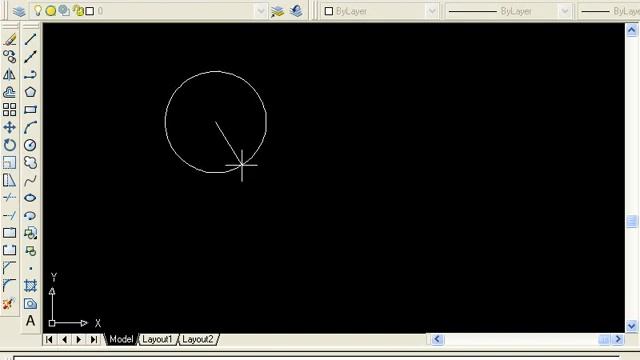
Task: Click horizontal scrollbar right arrow
Action: click(x=618, y=339)
